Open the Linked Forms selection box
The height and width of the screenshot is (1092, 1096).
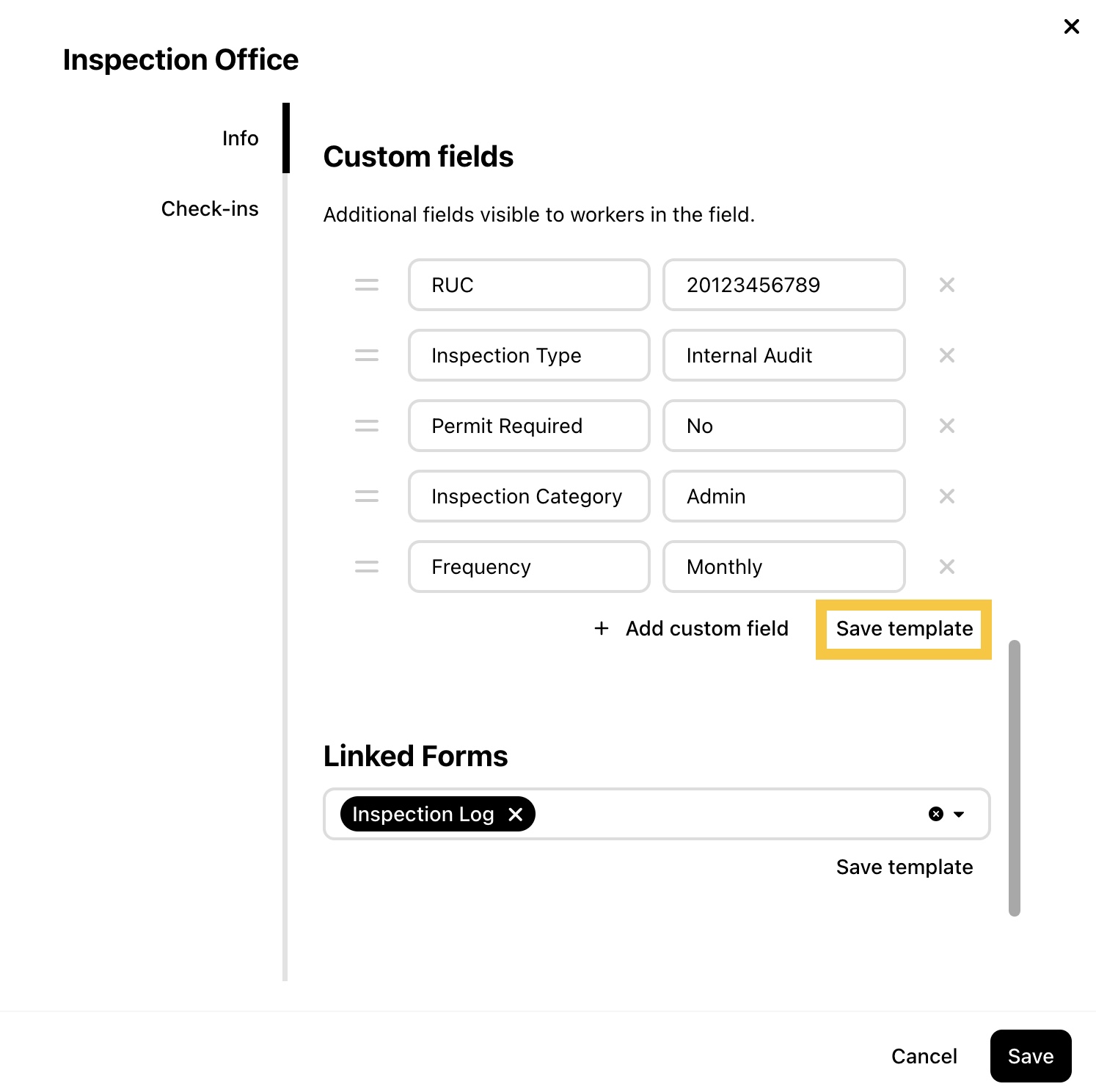click(726, 814)
